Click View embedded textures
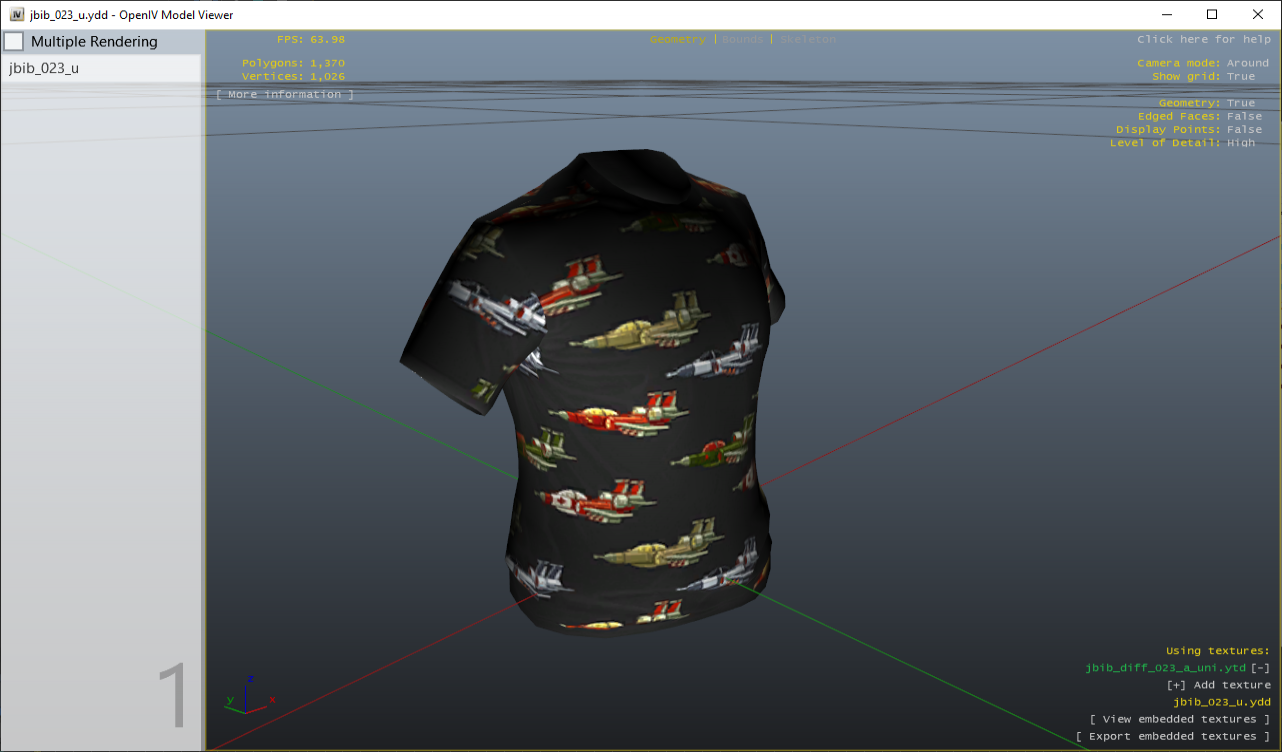 [1179, 718]
